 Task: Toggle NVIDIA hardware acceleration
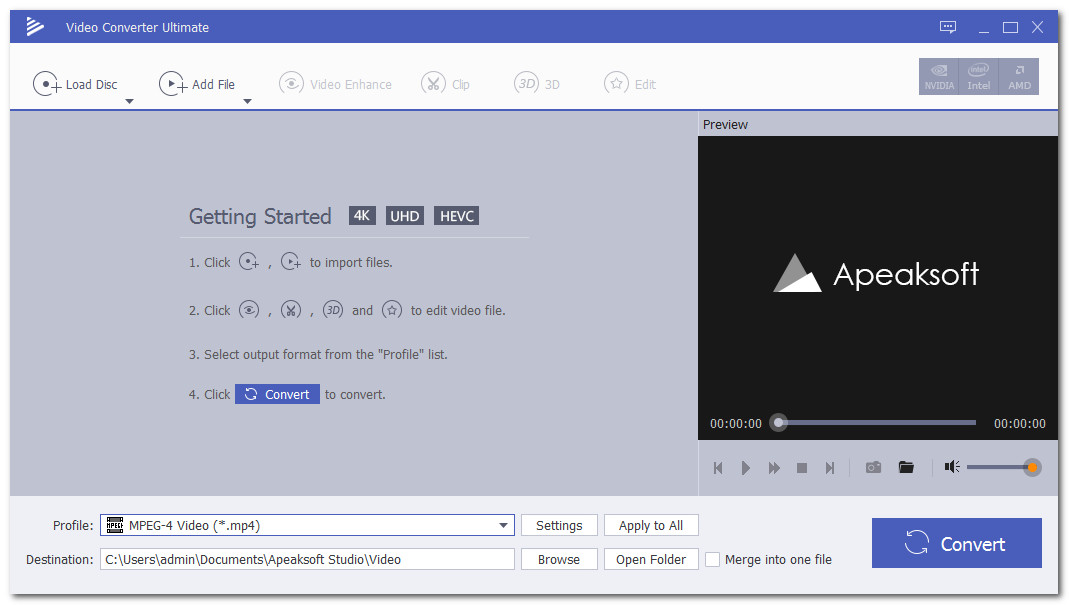coord(939,77)
